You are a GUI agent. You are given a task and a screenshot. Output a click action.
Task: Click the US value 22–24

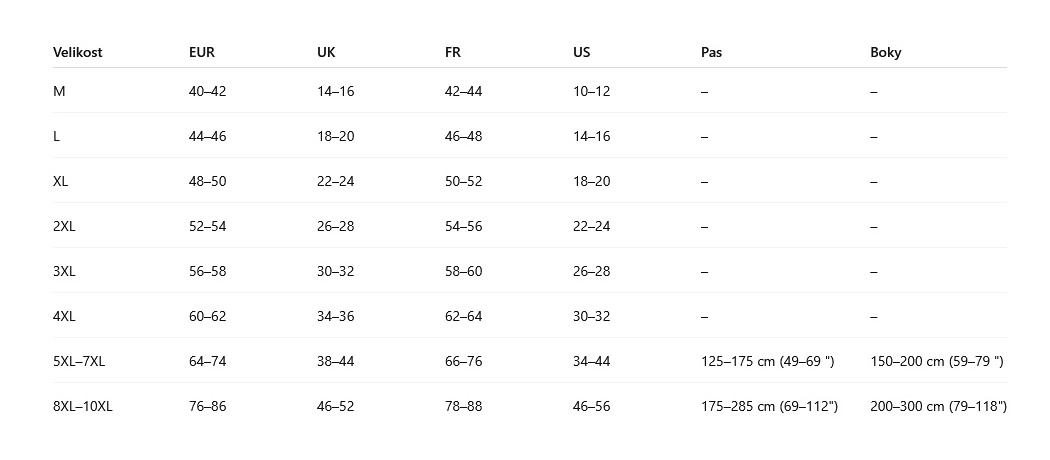point(592,226)
